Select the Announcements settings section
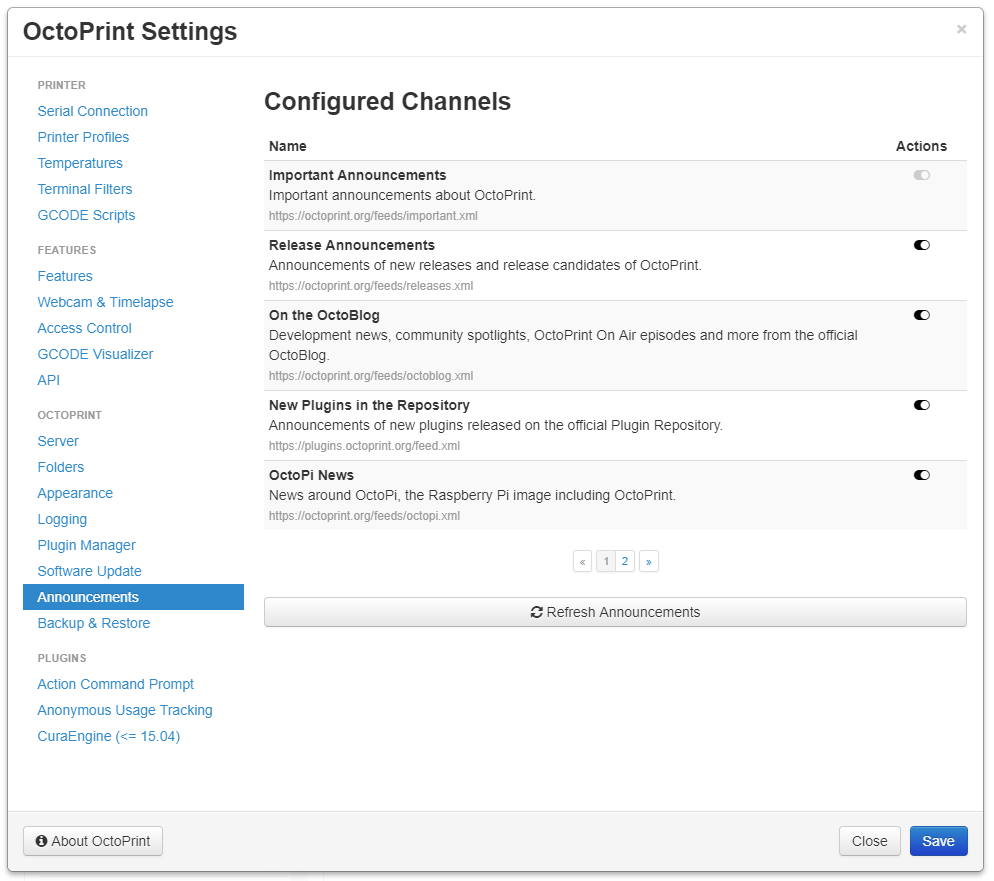 point(88,597)
